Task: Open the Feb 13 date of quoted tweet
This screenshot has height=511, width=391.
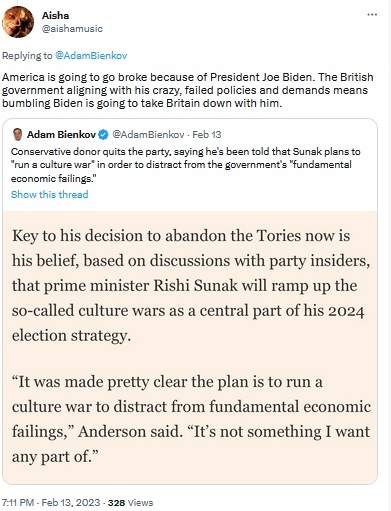Action: point(207,135)
